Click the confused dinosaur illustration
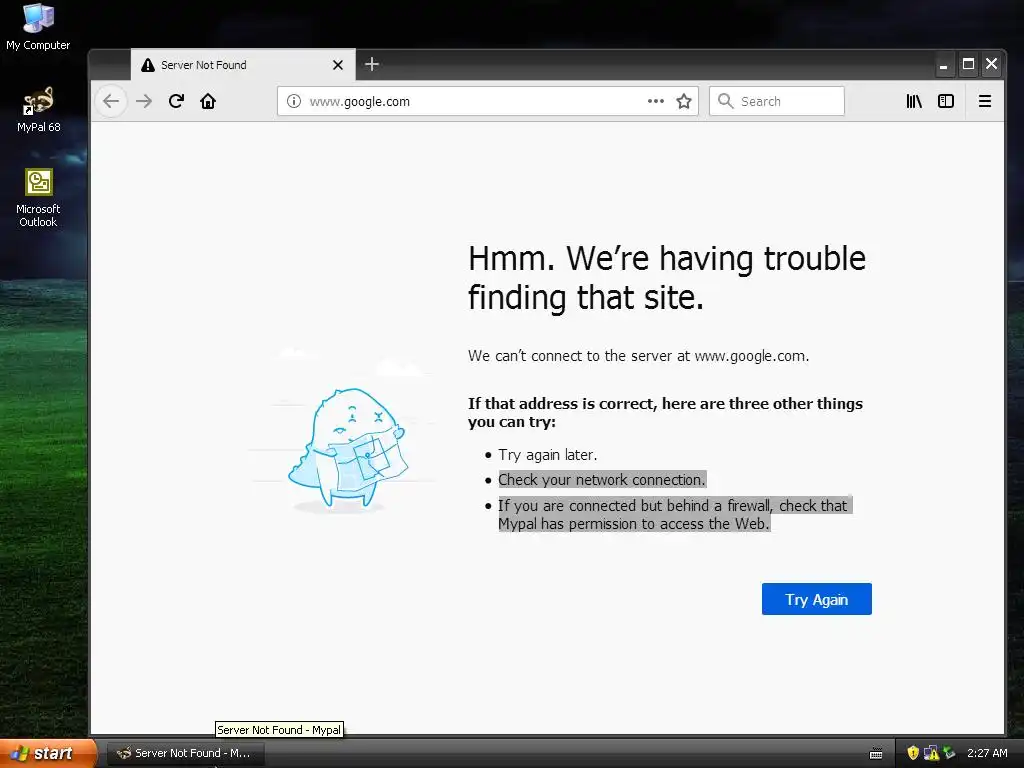The width and height of the screenshot is (1024, 768). coord(347,449)
